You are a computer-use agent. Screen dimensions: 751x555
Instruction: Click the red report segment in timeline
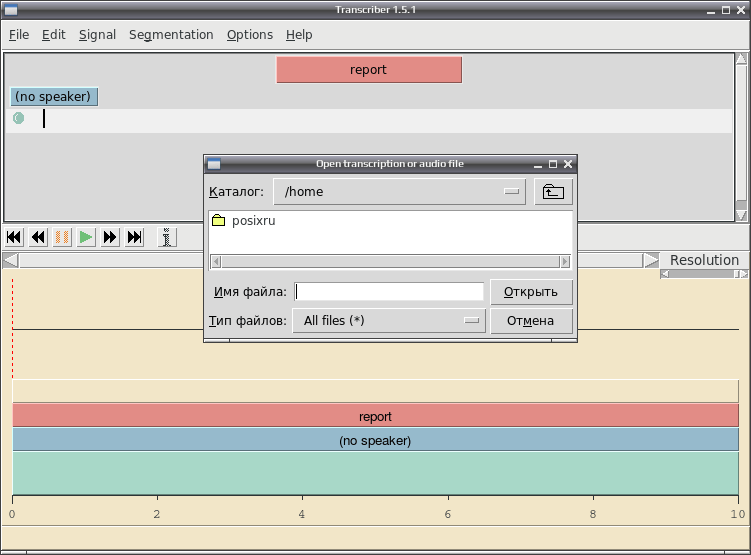(376, 415)
